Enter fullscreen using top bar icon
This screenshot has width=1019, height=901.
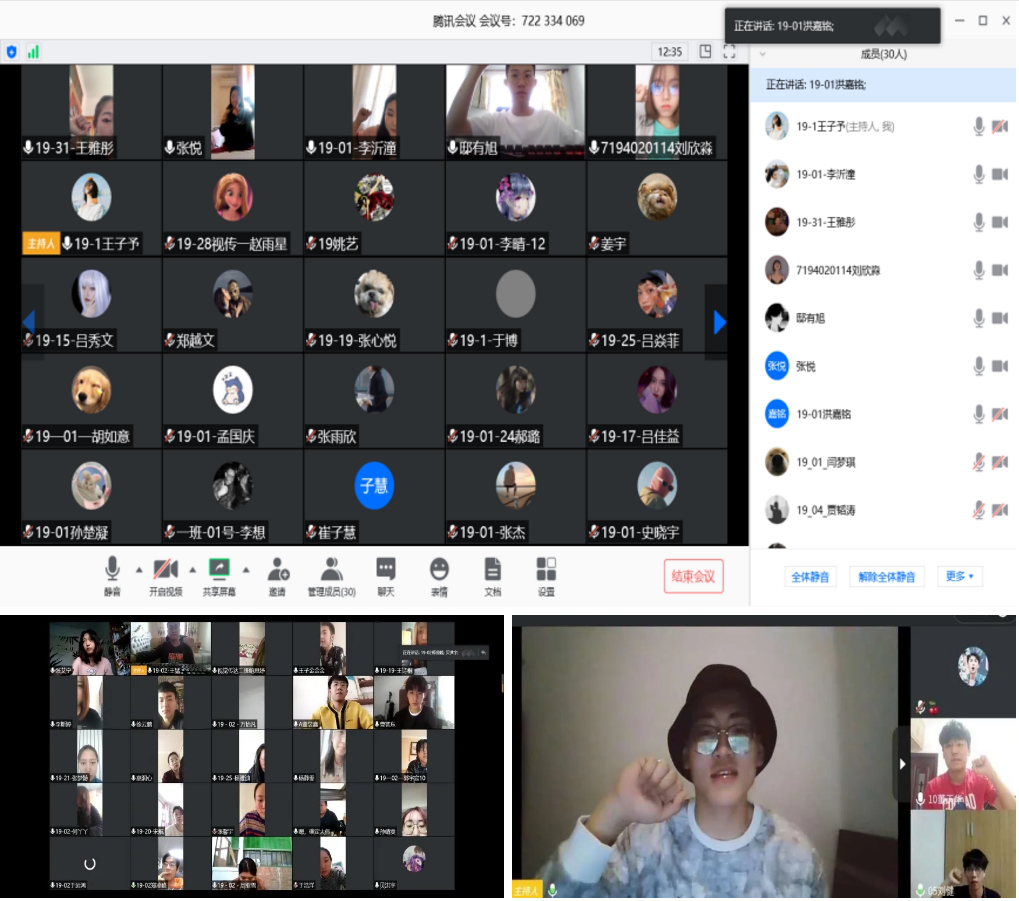[x=730, y=51]
